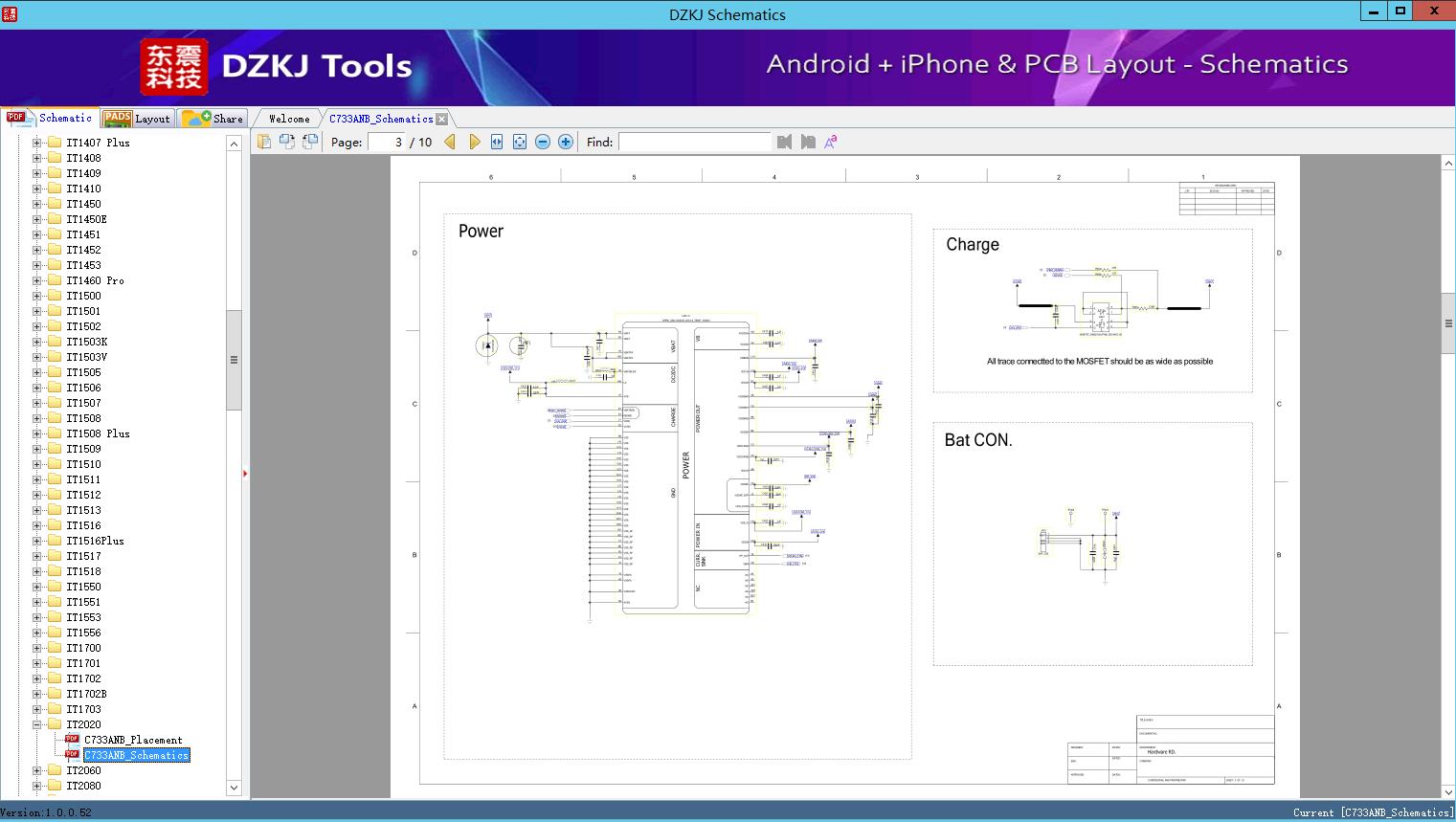Screen dimensions: 1456x822
Task: Close the C733ANB_Schematics tab
Action: click(441, 120)
